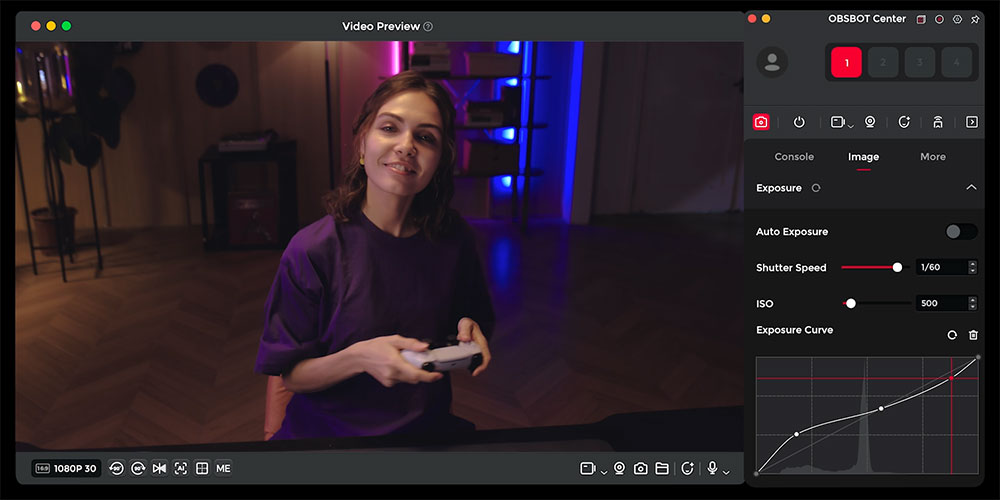Open the 1080P 30 resolution selector
1000x500 pixels.
click(x=66, y=469)
